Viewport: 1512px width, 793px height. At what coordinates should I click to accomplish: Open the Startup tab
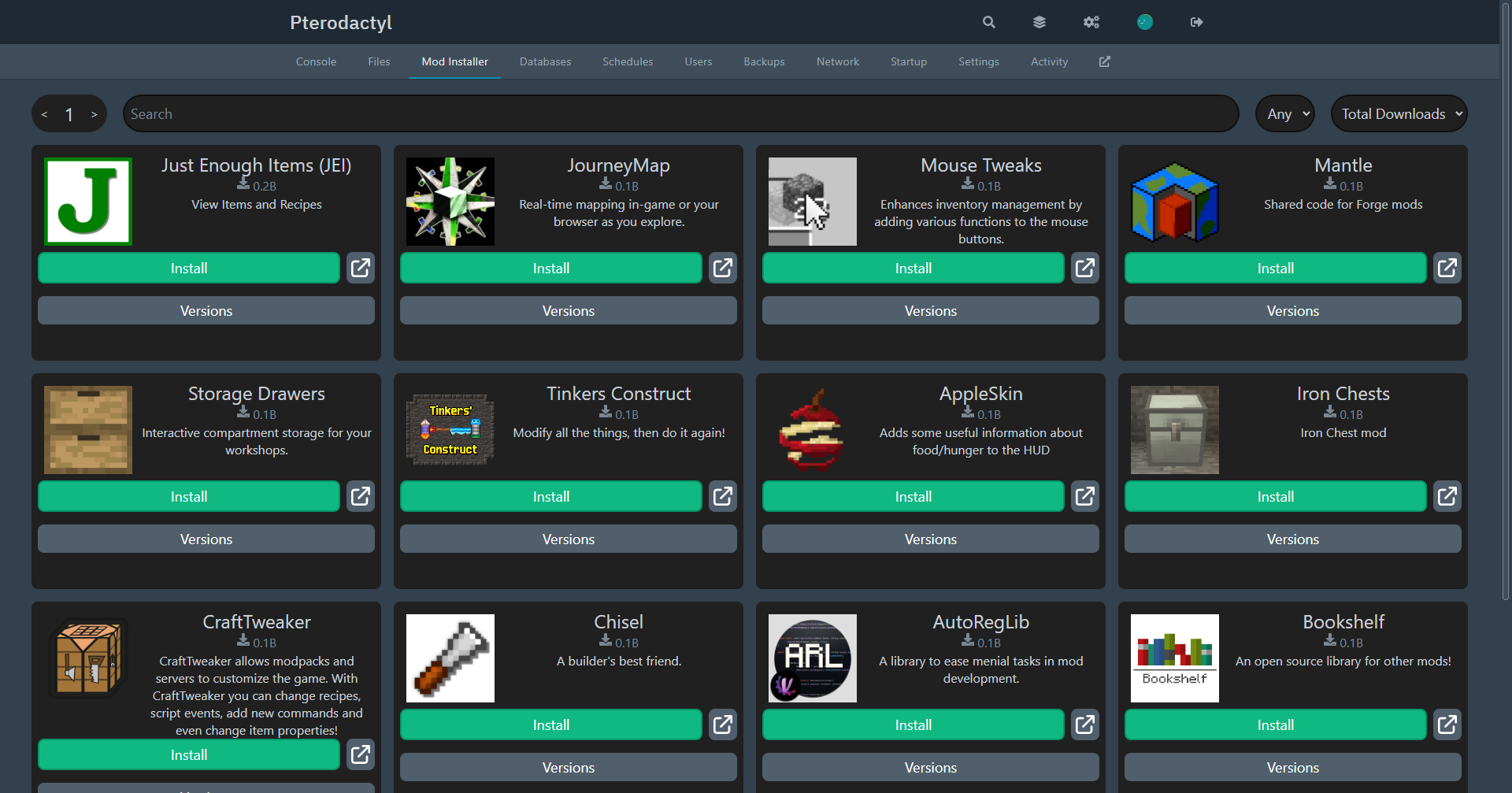909,61
